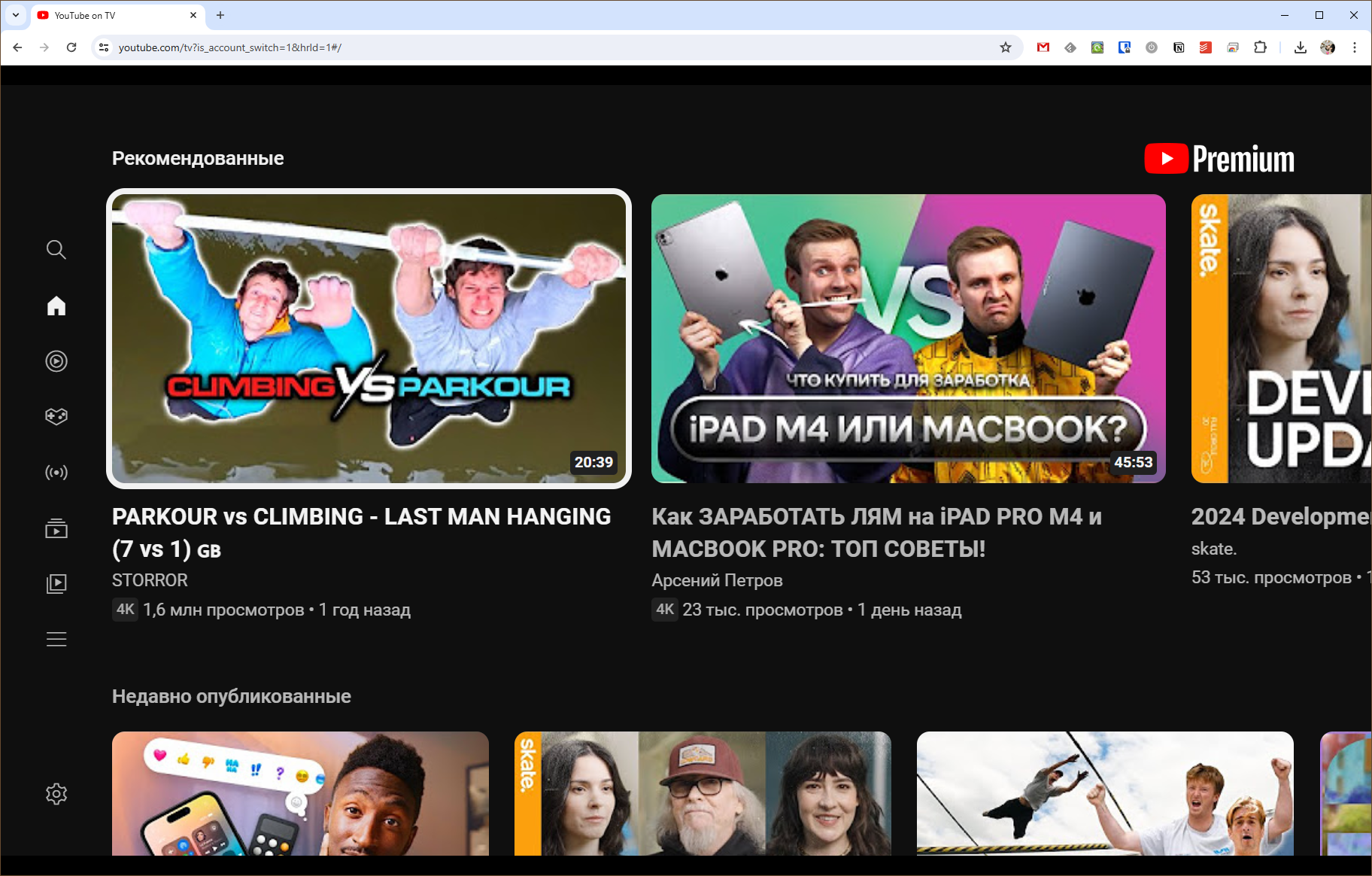This screenshot has width=1372, height=876.
Task: Click the 'Недавно опубликованные' section heading
Action: pos(232,696)
